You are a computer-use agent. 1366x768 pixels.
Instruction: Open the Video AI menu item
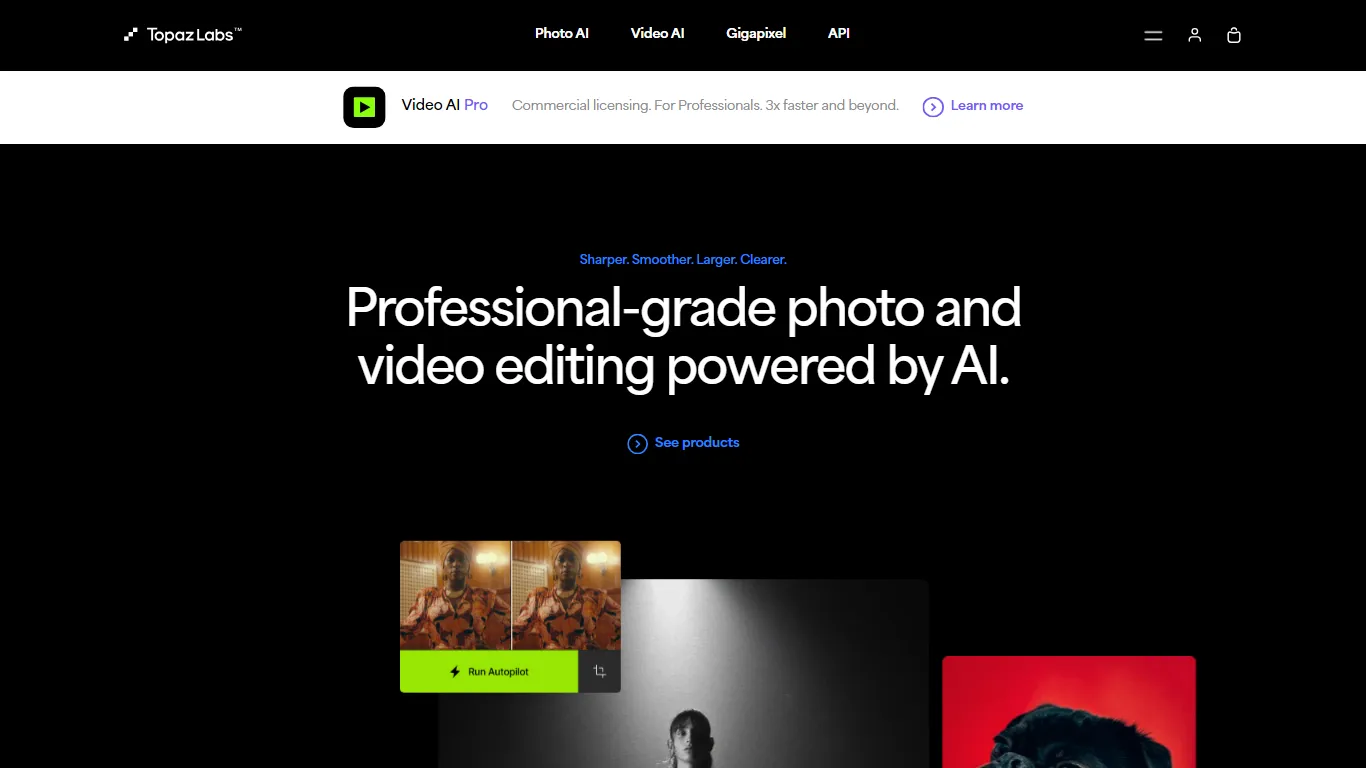click(x=658, y=34)
